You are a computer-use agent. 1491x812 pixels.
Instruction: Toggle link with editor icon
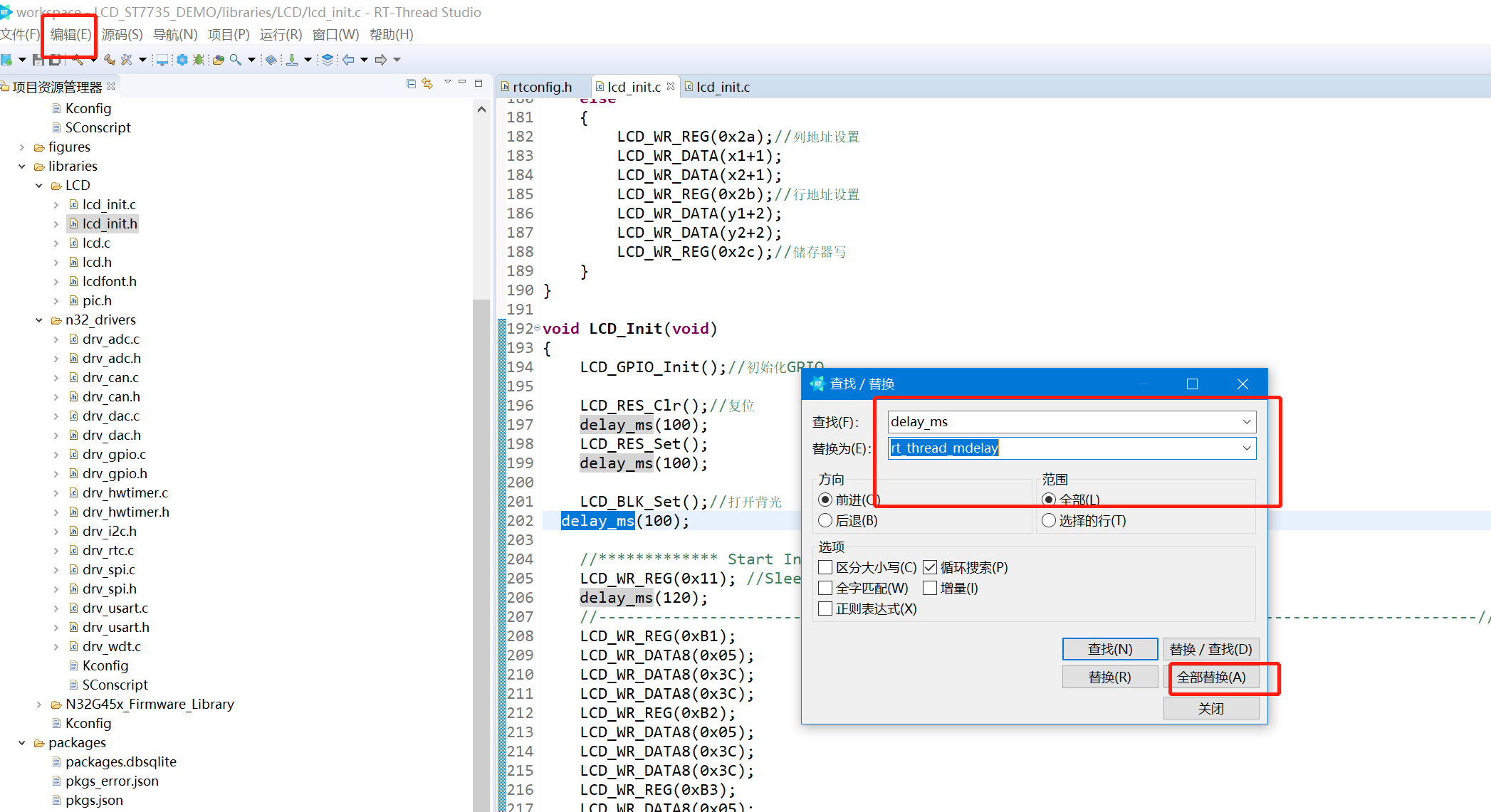click(x=427, y=84)
